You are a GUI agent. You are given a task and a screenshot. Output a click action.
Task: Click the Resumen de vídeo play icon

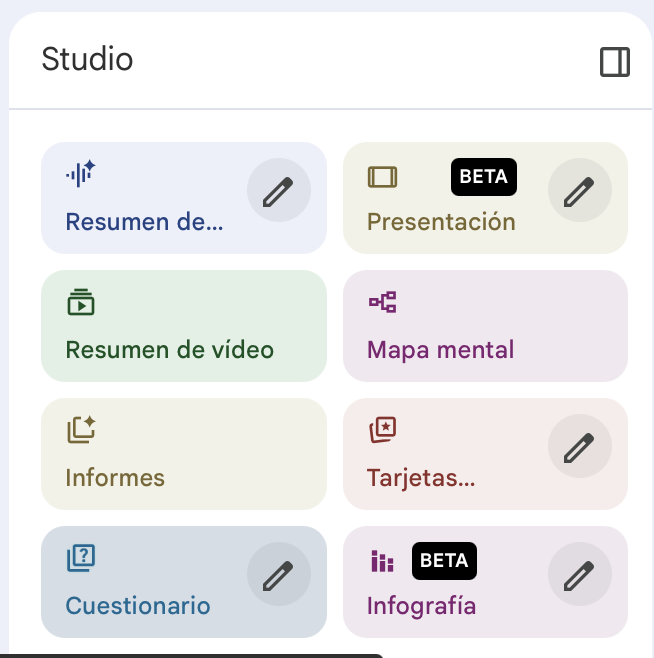pos(81,302)
